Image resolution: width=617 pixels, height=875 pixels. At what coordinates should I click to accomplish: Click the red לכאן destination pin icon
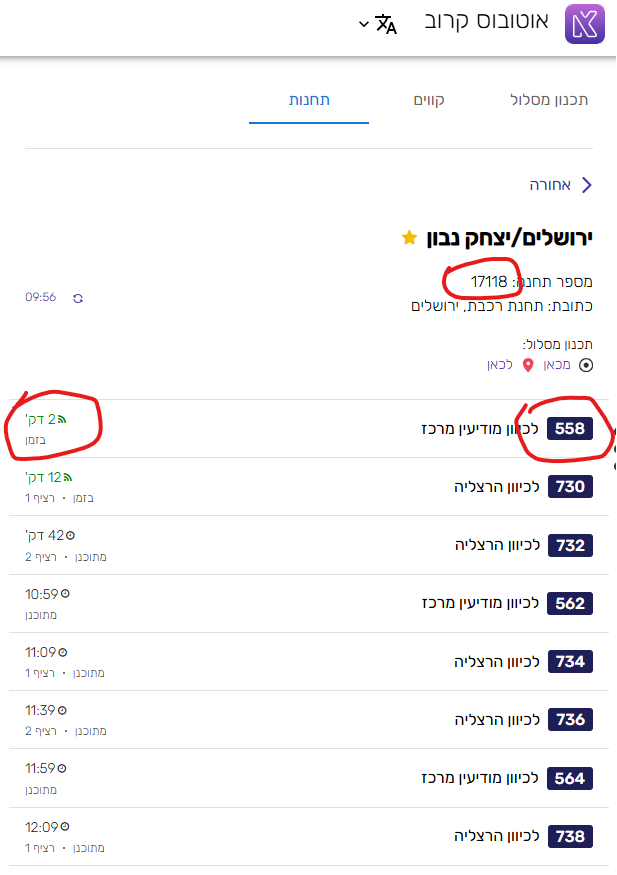(x=528, y=365)
